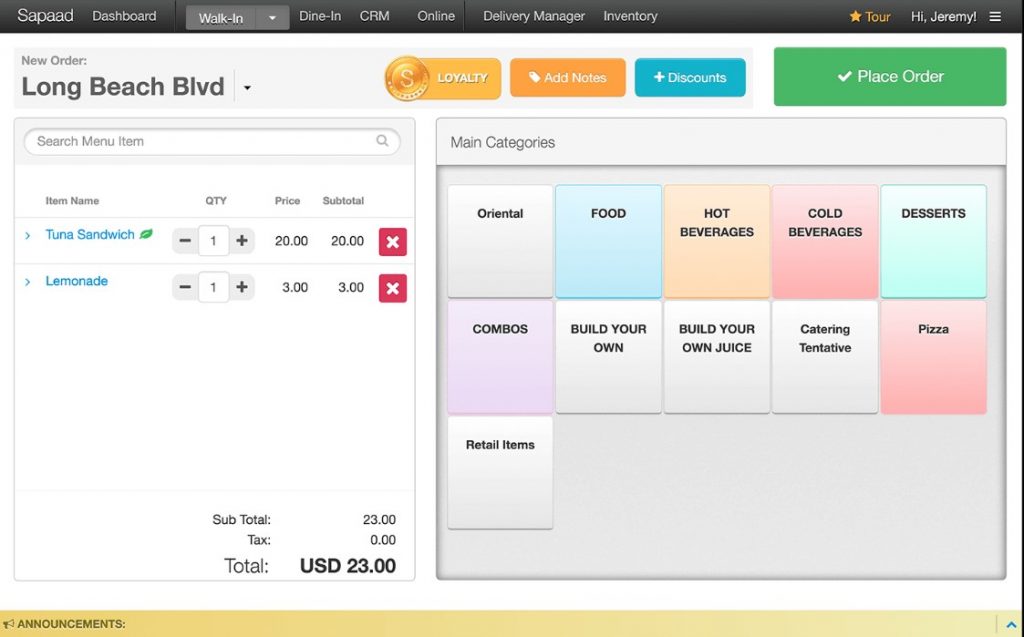
Task: Select the Retail Items tile
Action: point(500,472)
